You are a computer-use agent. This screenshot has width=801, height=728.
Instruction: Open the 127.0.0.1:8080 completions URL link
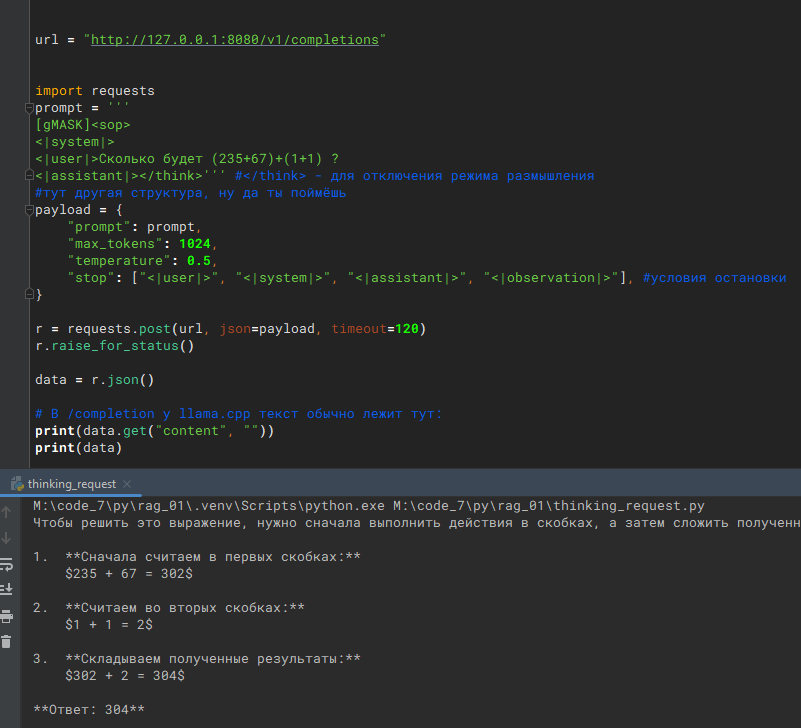click(232, 40)
